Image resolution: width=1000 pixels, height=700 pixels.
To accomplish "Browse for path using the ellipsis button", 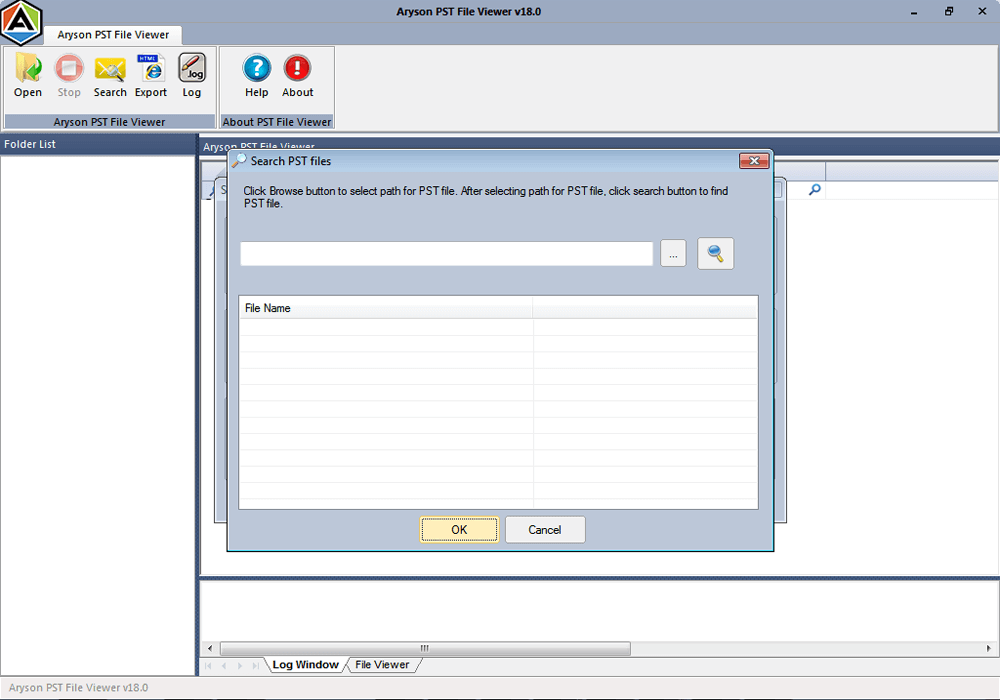I will tap(673, 253).
